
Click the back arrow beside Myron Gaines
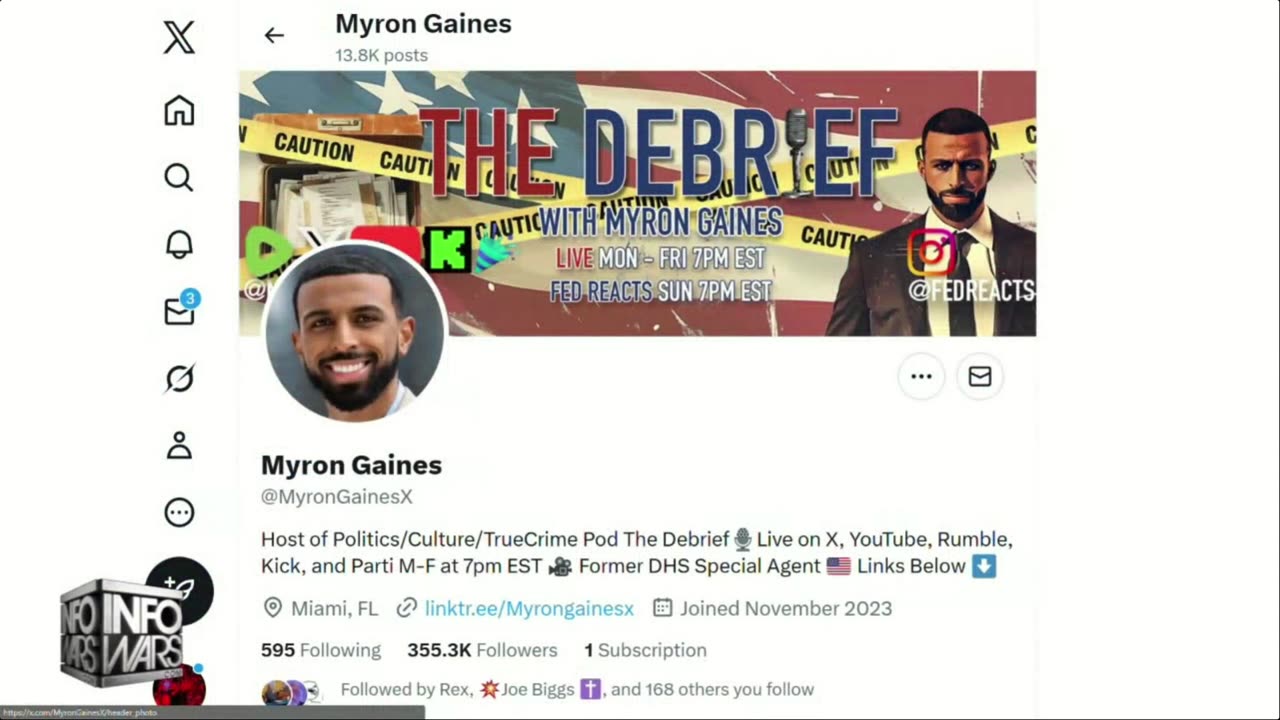(x=274, y=35)
